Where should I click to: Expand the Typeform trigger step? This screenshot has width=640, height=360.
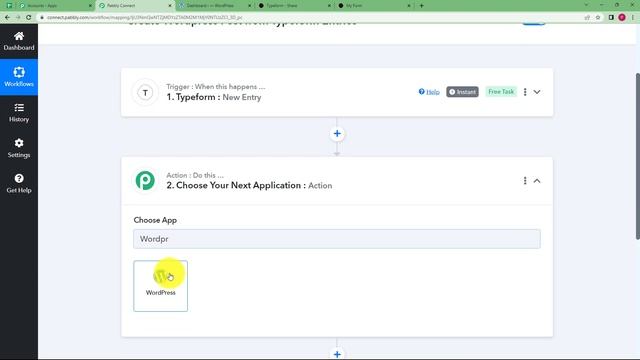click(537, 92)
